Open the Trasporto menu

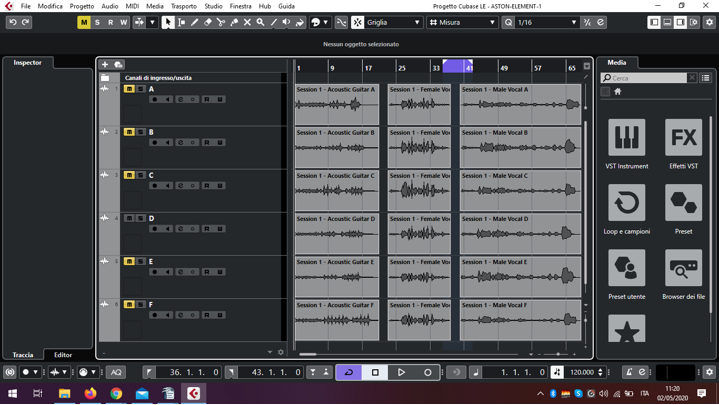[184, 6]
